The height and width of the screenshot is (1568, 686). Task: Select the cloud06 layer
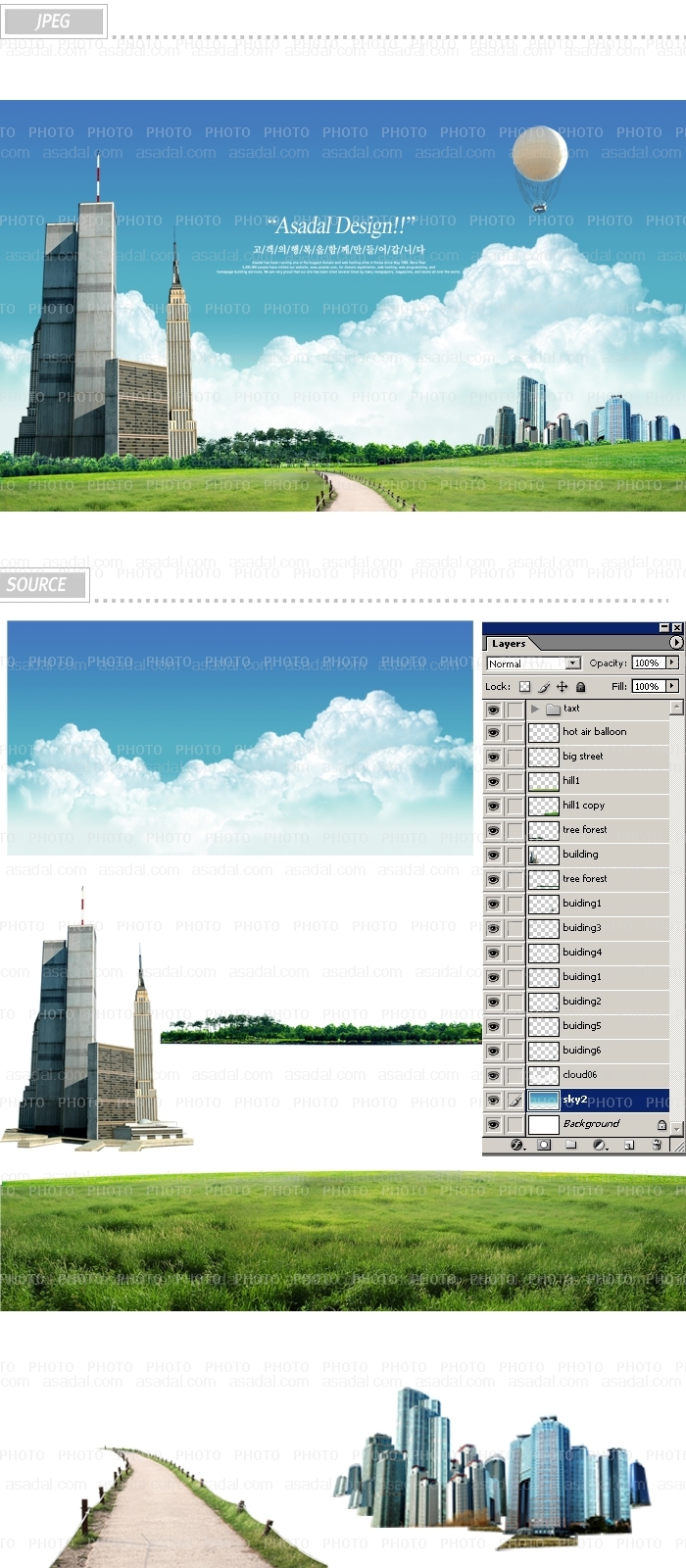(x=598, y=1075)
